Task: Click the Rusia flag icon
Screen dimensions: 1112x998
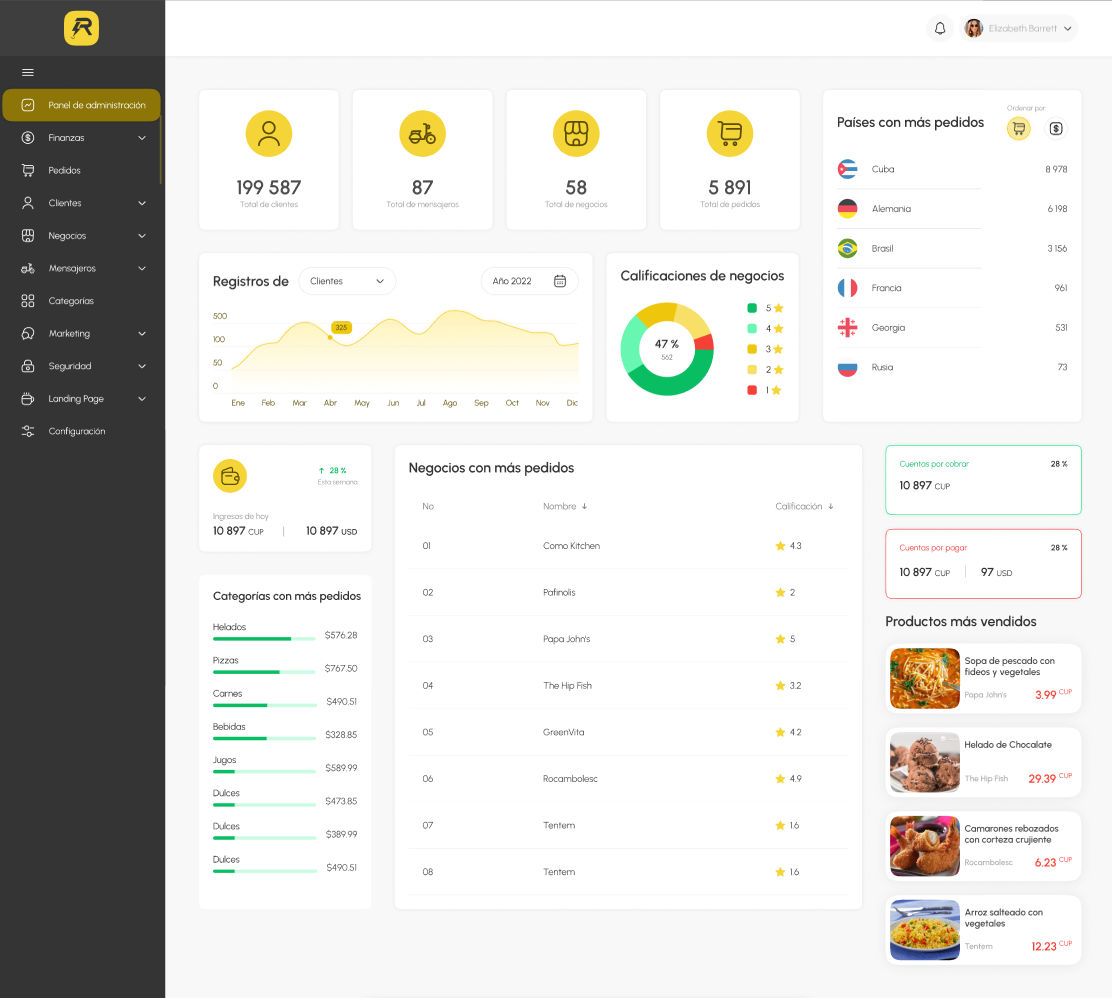Action: tap(847, 367)
